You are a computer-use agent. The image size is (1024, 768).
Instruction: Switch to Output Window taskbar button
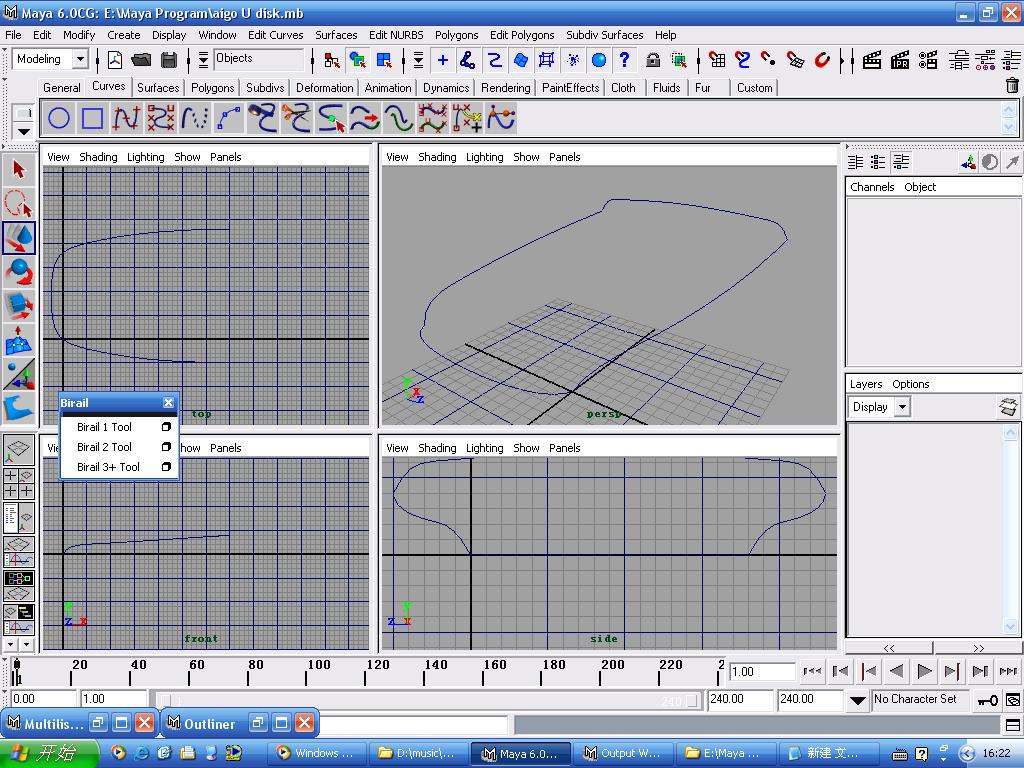coord(622,753)
